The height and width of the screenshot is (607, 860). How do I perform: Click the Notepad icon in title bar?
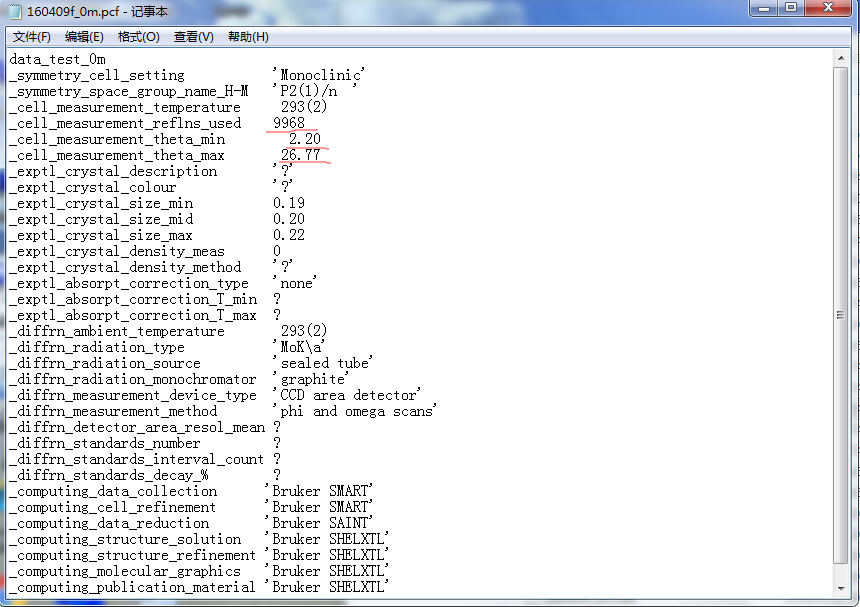coord(15,11)
